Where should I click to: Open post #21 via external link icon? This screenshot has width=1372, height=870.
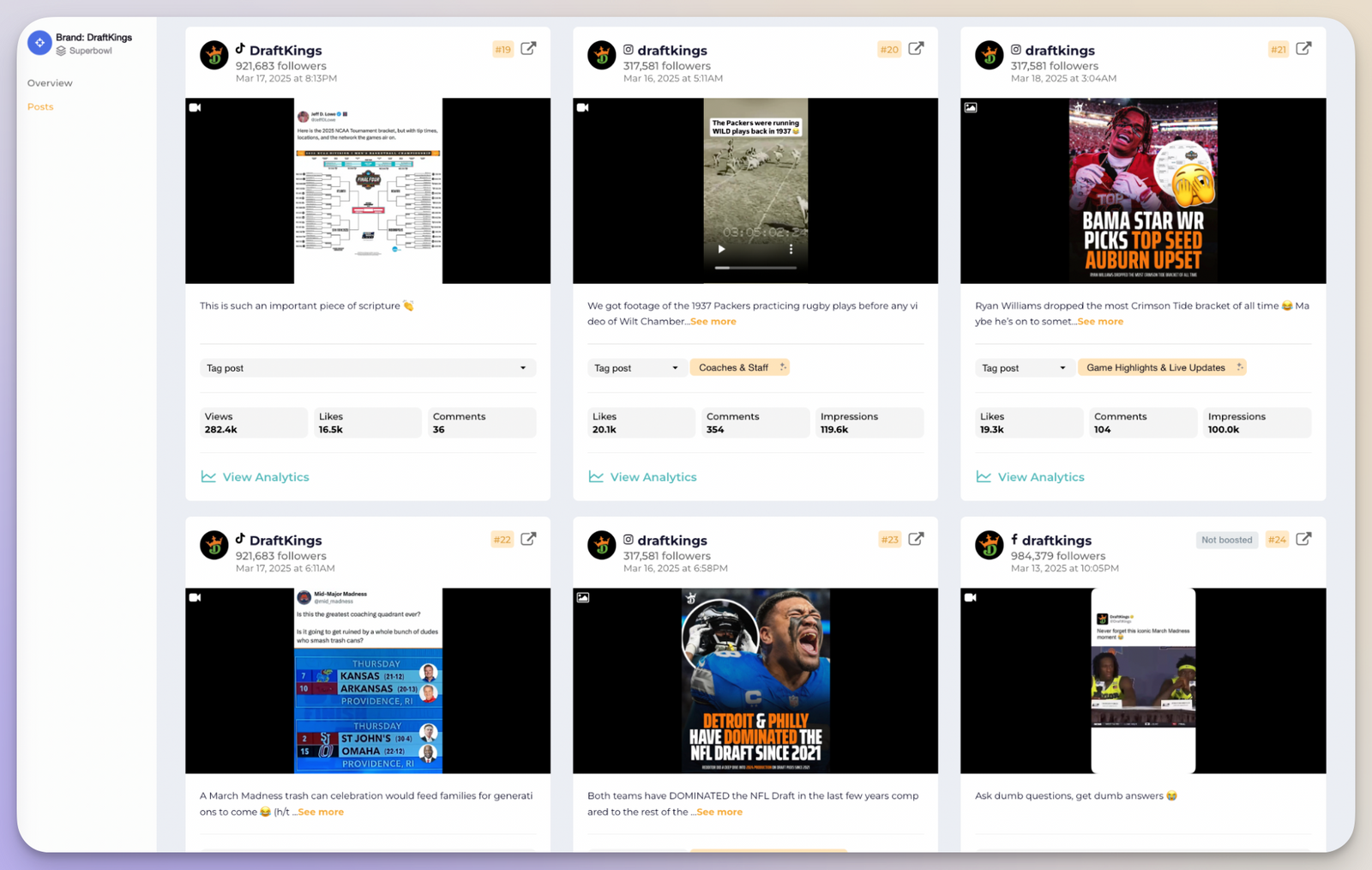(x=1304, y=49)
